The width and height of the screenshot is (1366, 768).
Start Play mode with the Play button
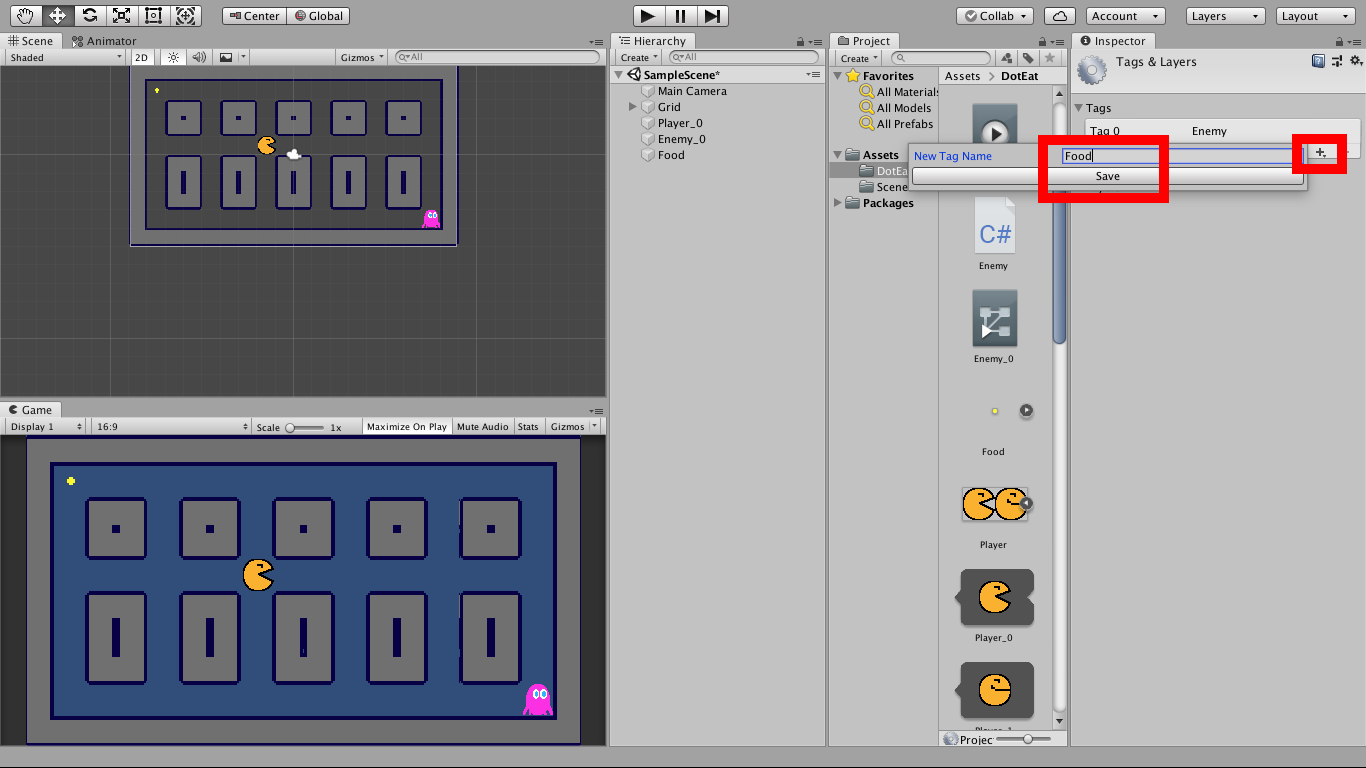click(649, 16)
